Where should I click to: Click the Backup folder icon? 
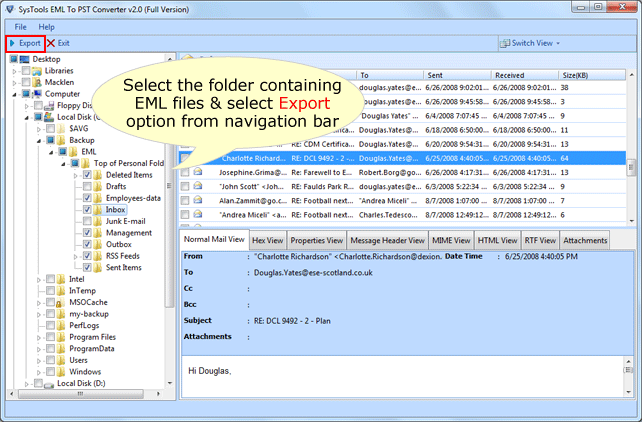(x=61, y=140)
